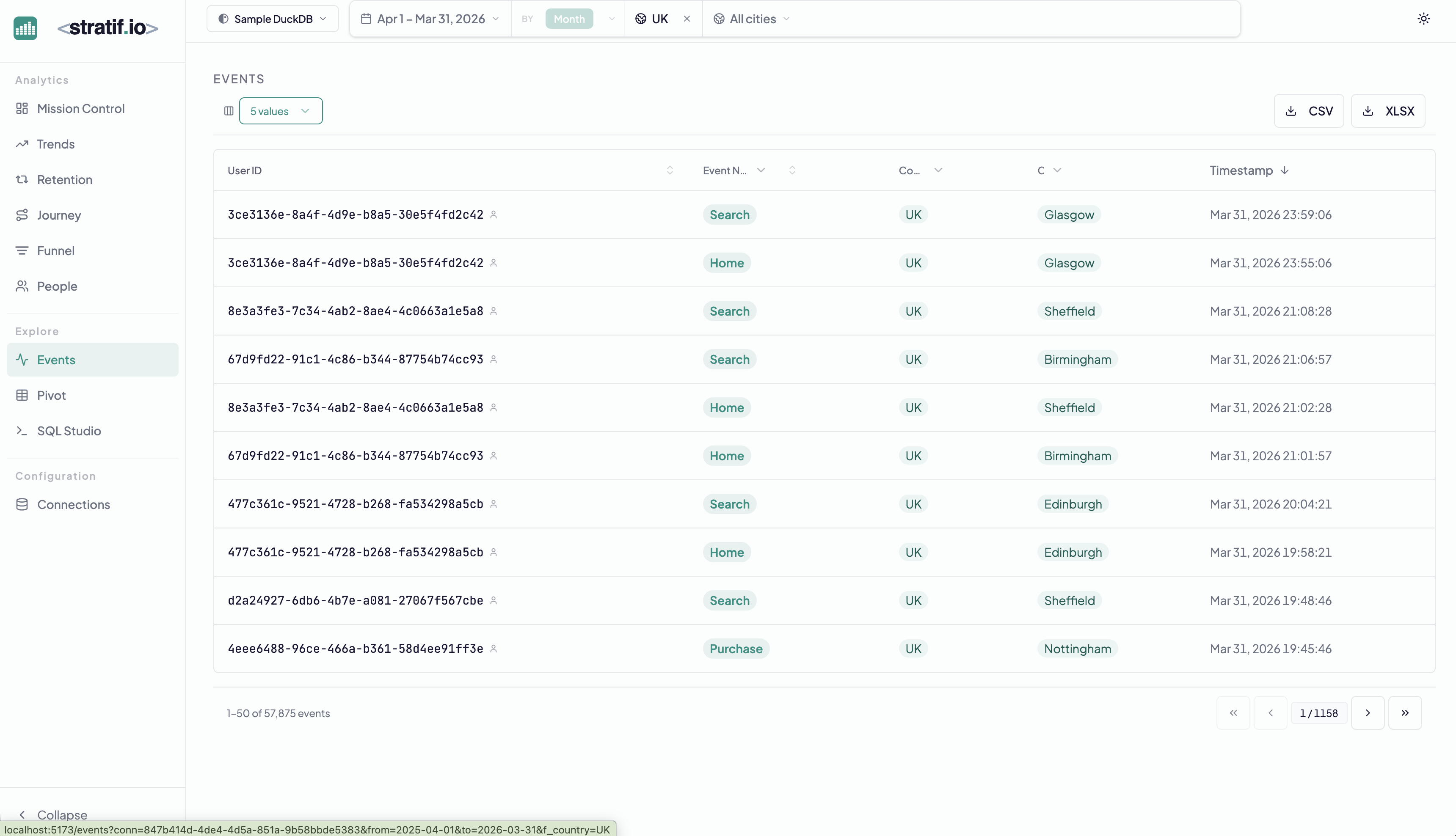Sort by the User ID column sort arrows
Viewport: 1456px width, 836px height.
[x=670, y=170]
